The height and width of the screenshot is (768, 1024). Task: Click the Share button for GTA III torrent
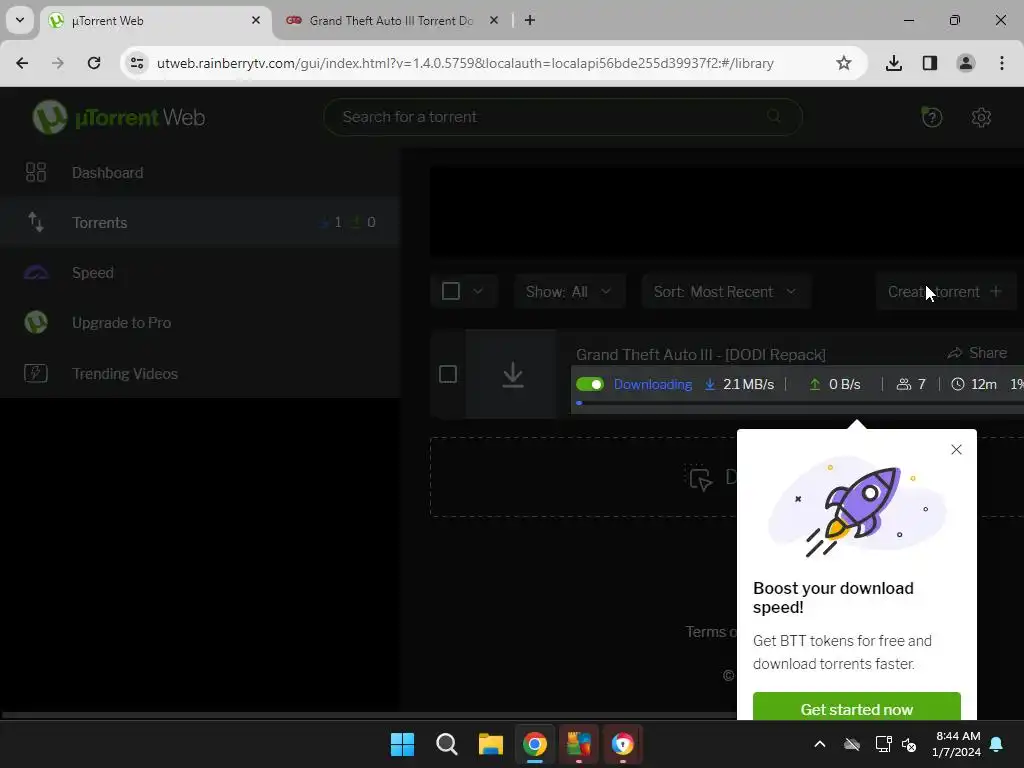pos(977,353)
